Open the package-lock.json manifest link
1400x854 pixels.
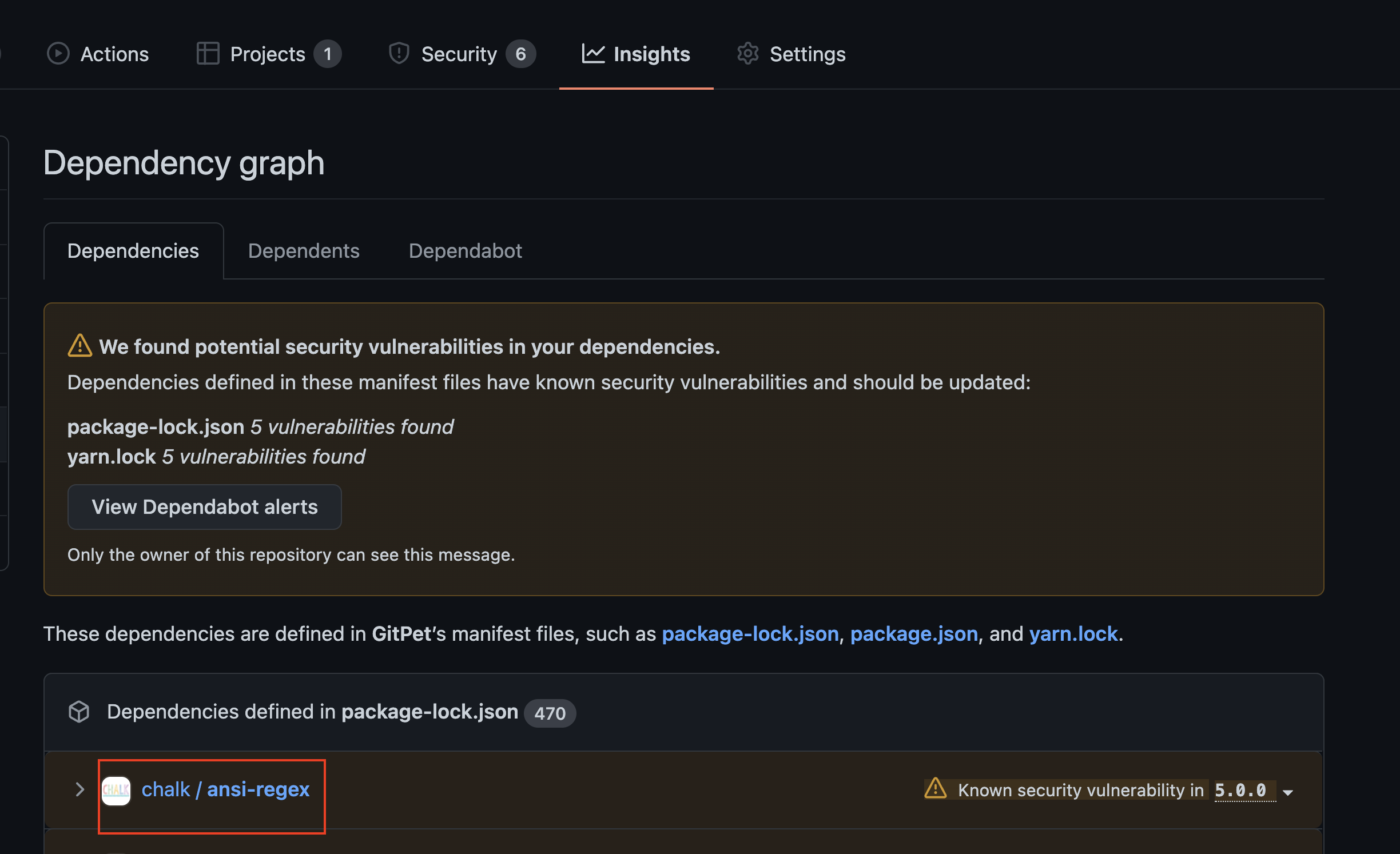(x=750, y=634)
